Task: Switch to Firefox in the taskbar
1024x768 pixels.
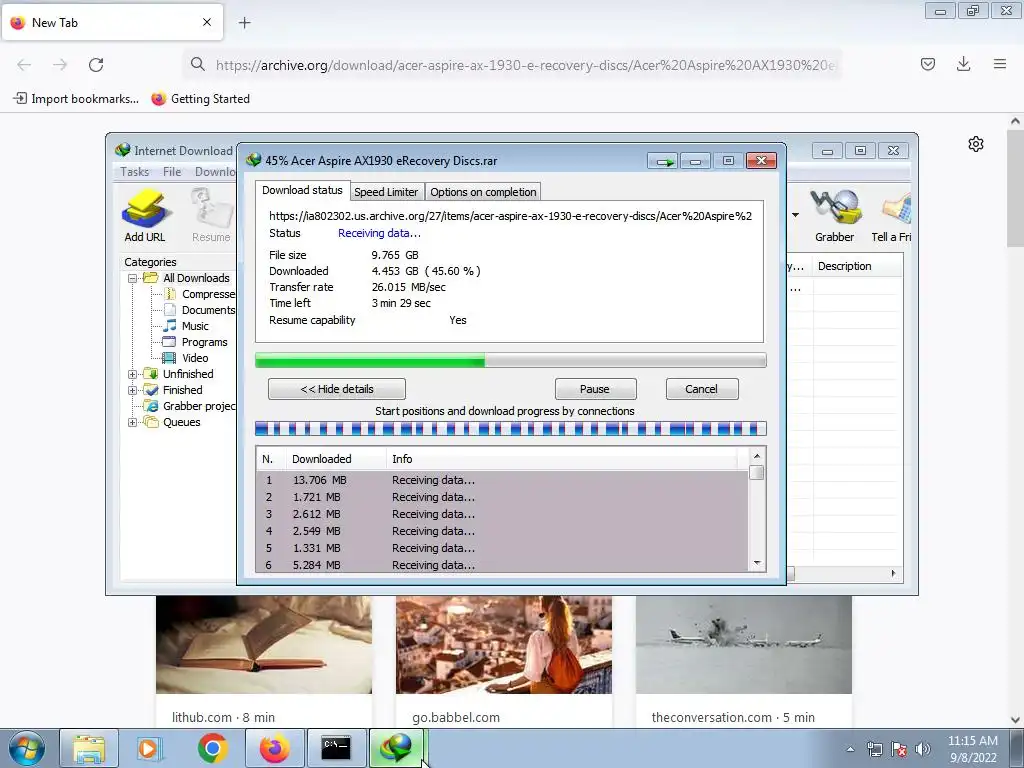Action: 275,748
